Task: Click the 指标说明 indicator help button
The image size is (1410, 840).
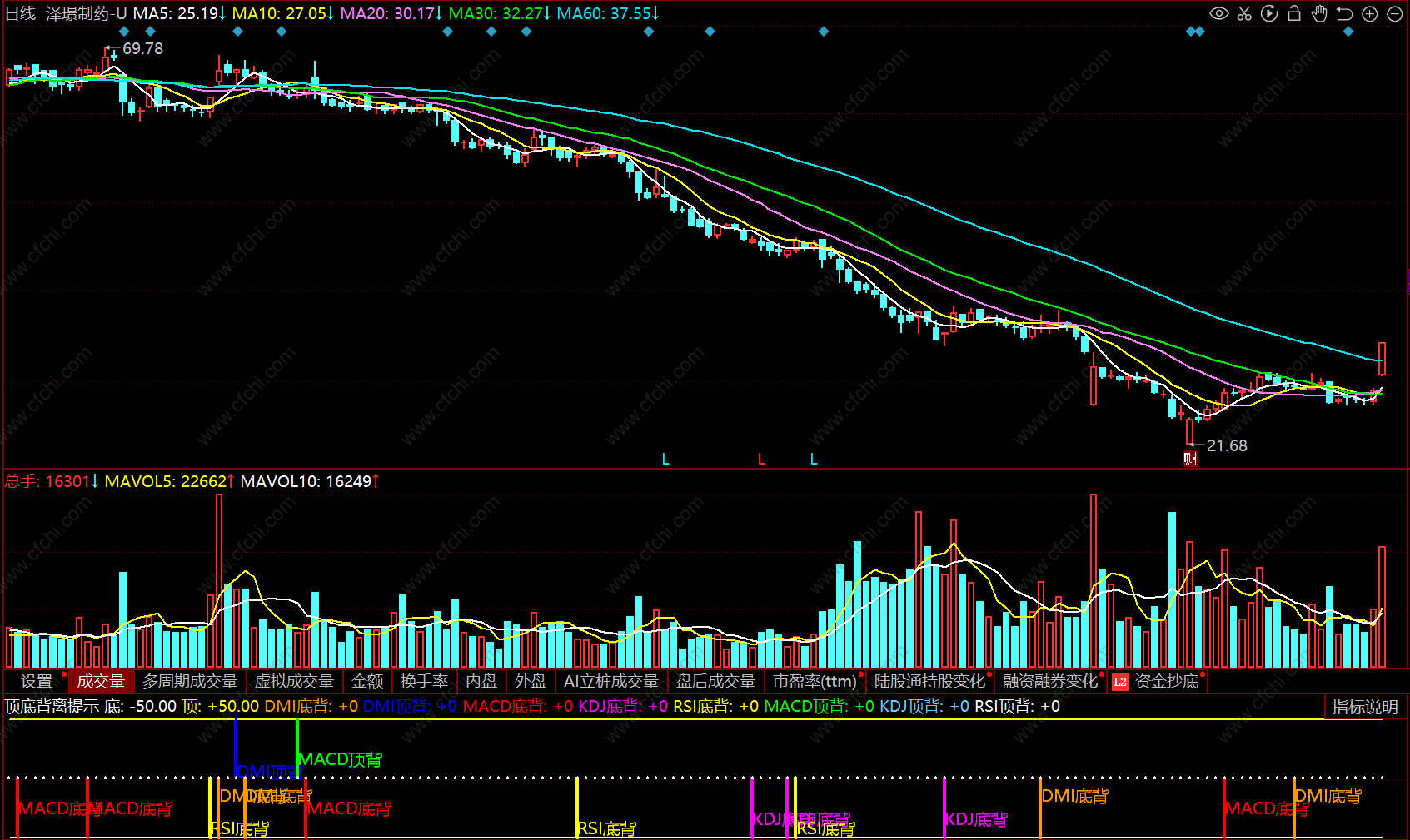Action: (1364, 707)
